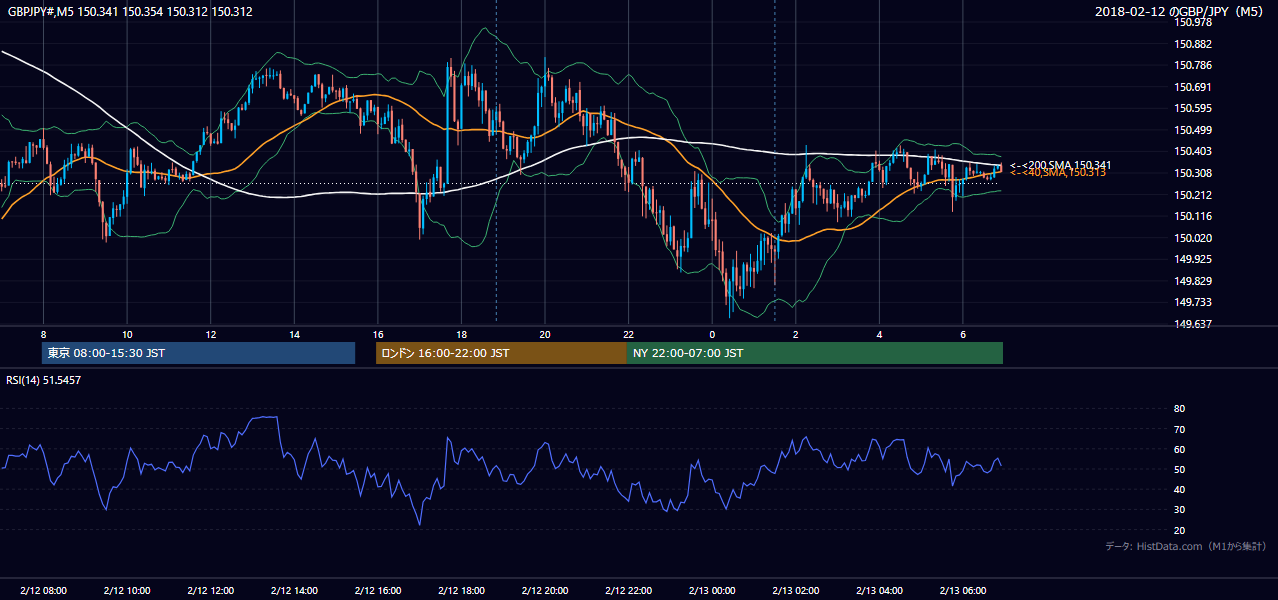
Task: Click hour label 18 under the price chart
Action: tap(461, 334)
